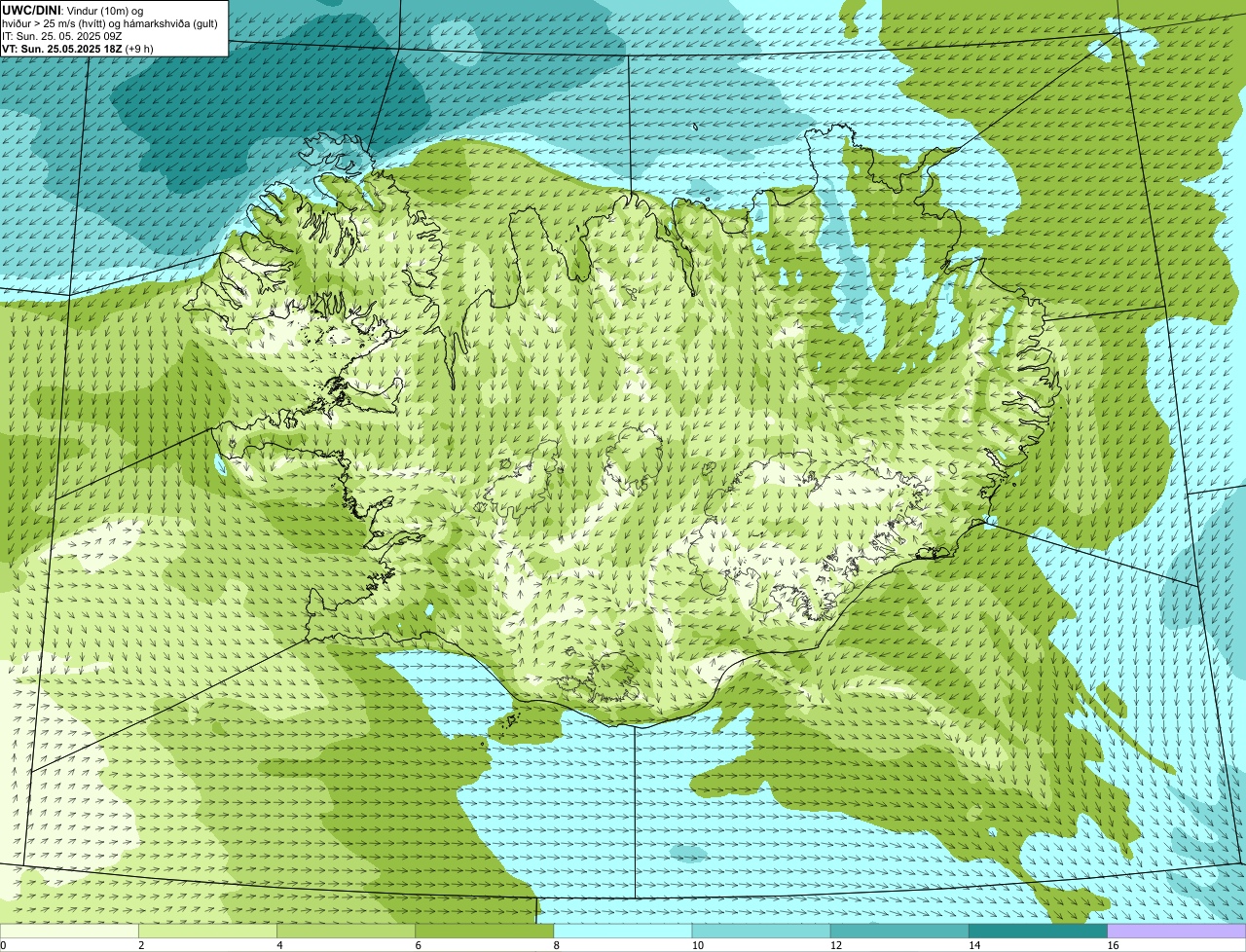Click the 'IT: Sun. 25. 05. 2025 09Z' initial time line
This screenshot has height=952, width=1246.
point(62,35)
